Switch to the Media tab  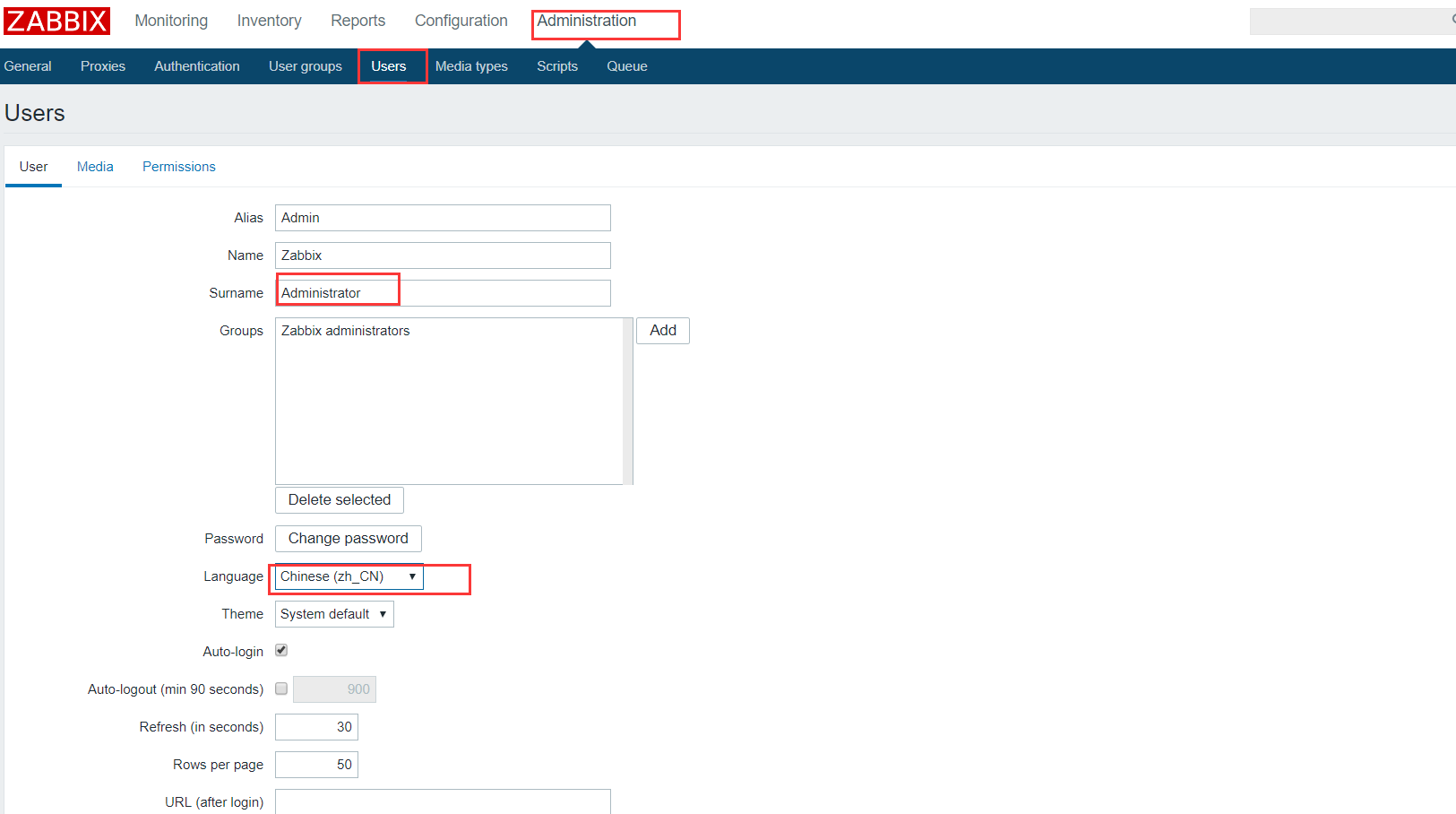(95, 167)
